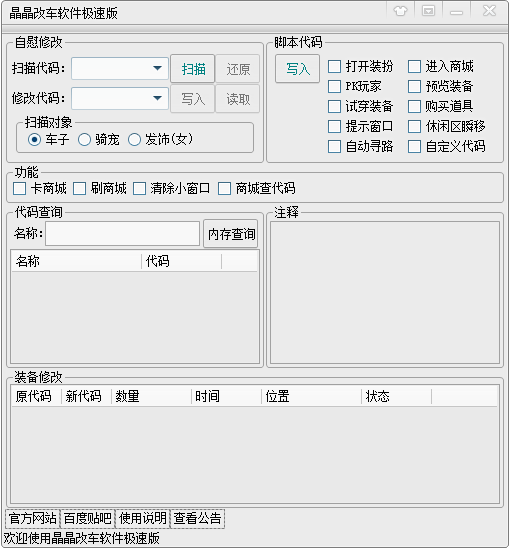Click the 状态 column header

[x=396, y=396]
